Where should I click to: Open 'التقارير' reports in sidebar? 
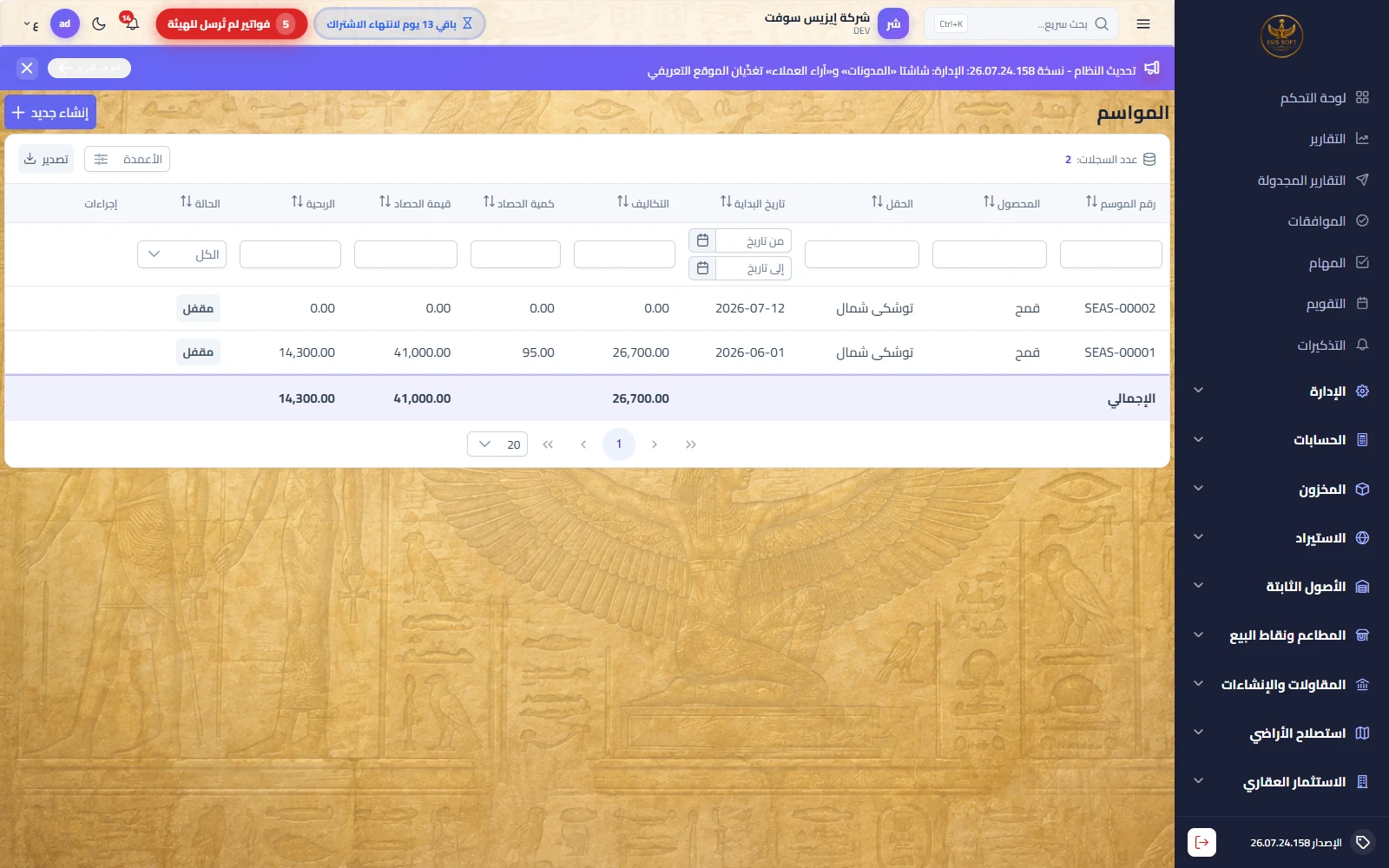click(1339, 139)
